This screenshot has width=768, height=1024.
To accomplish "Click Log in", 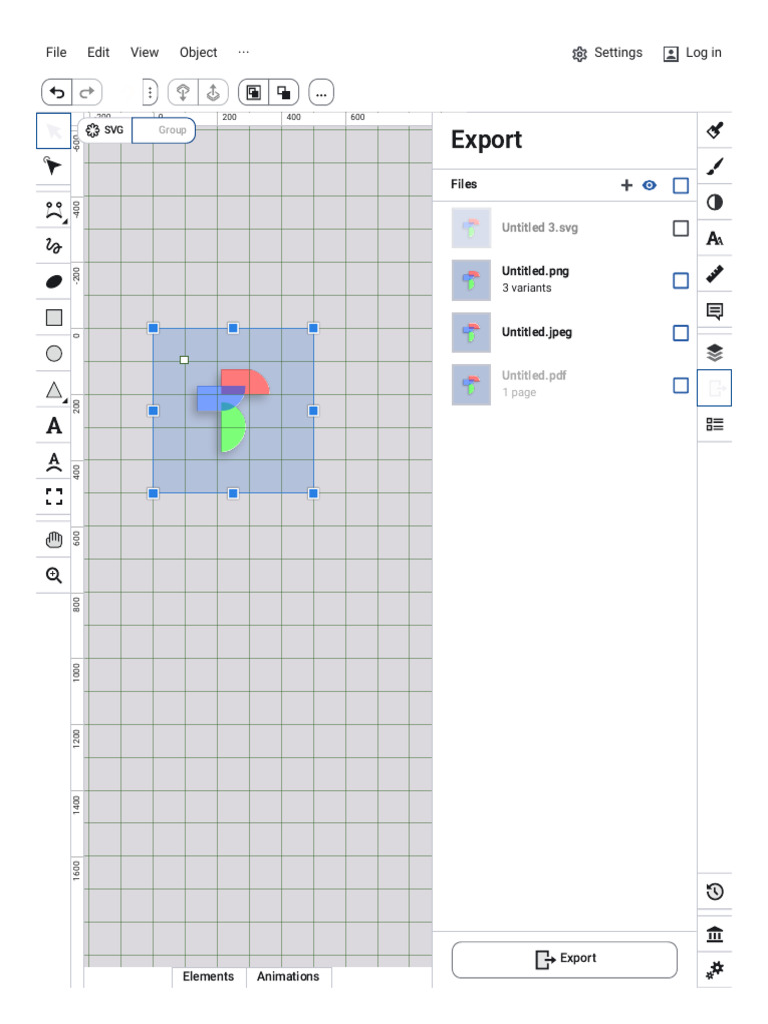I will tap(692, 53).
